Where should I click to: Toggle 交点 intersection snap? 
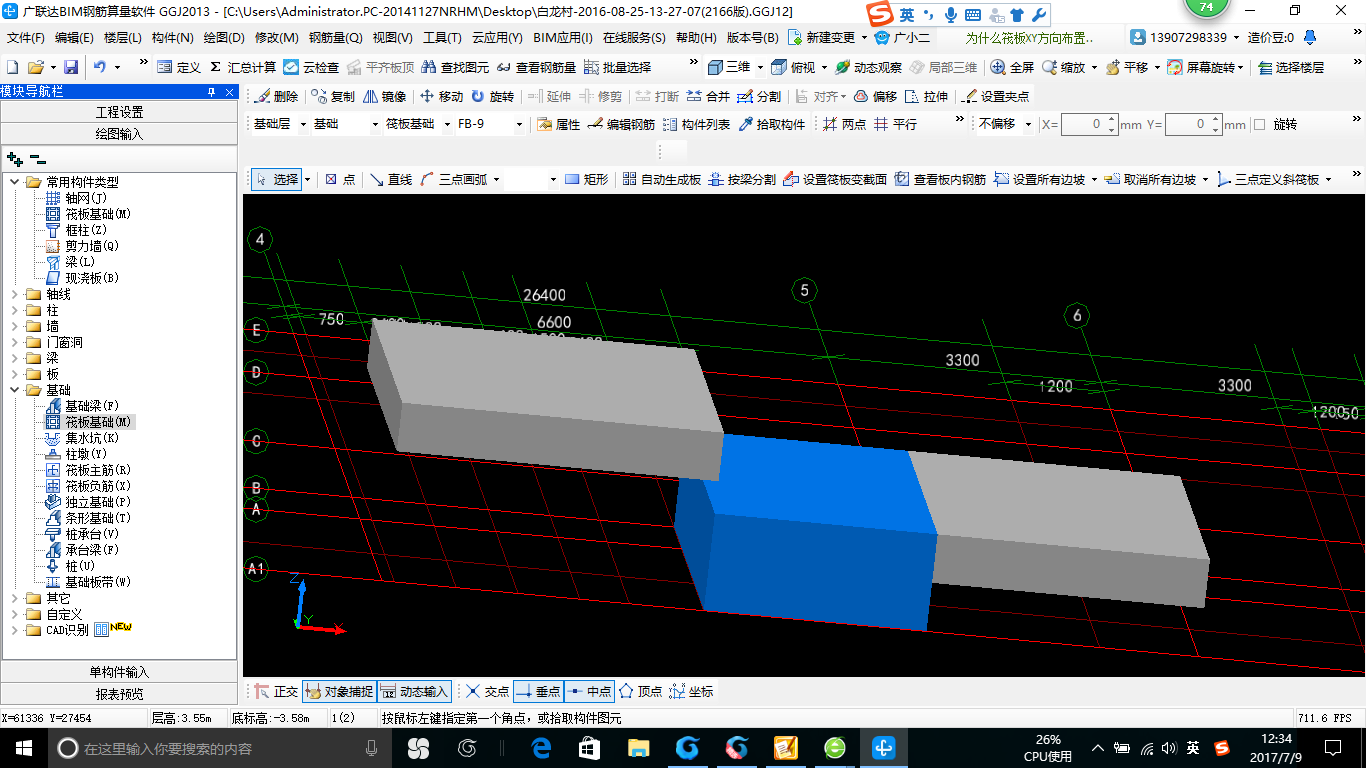(x=487, y=691)
